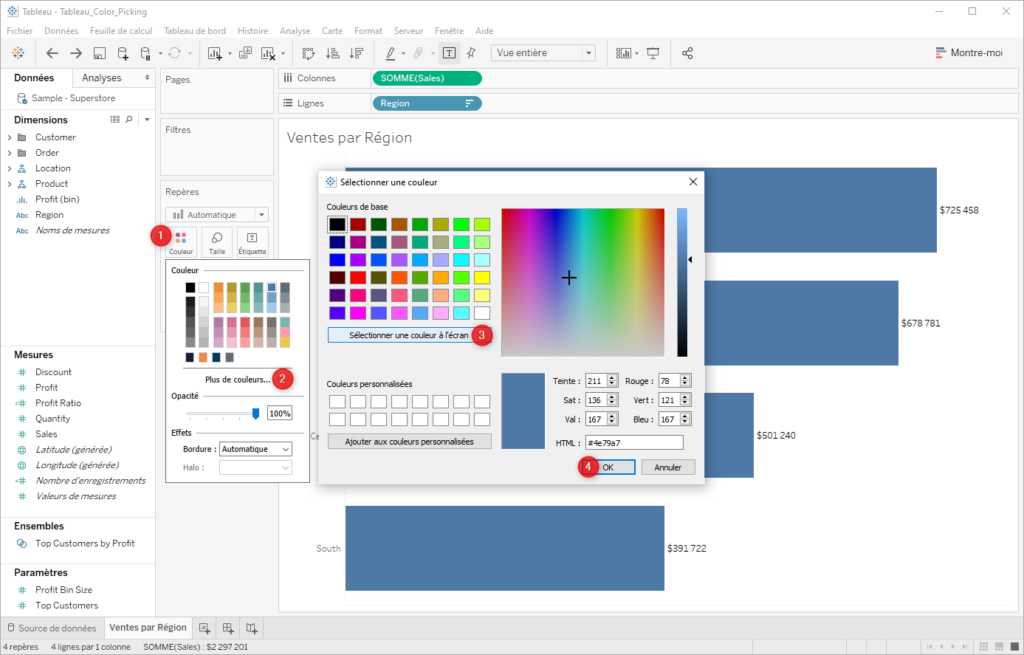
Task: Select the Profit Ratio measure
Action: tap(58, 403)
